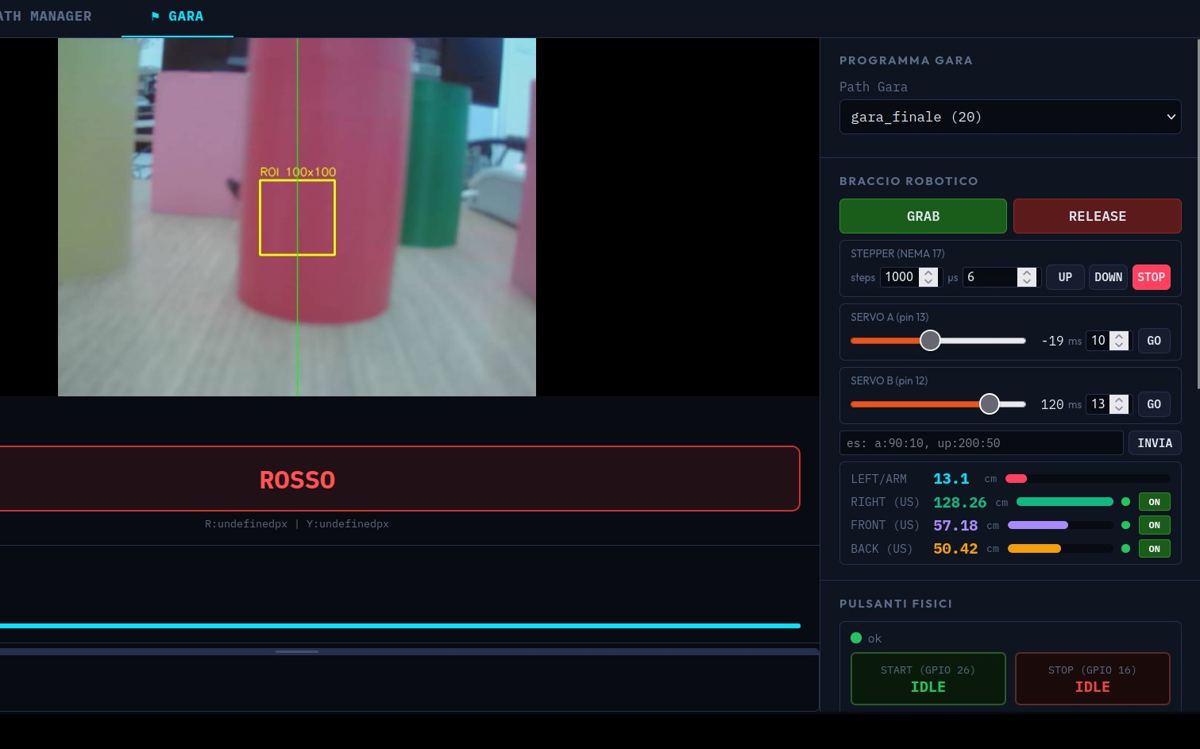Image resolution: width=1200 pixels, height=749 pixels.
Task: Click GO for Servo A
Action: coord(1154,340)
